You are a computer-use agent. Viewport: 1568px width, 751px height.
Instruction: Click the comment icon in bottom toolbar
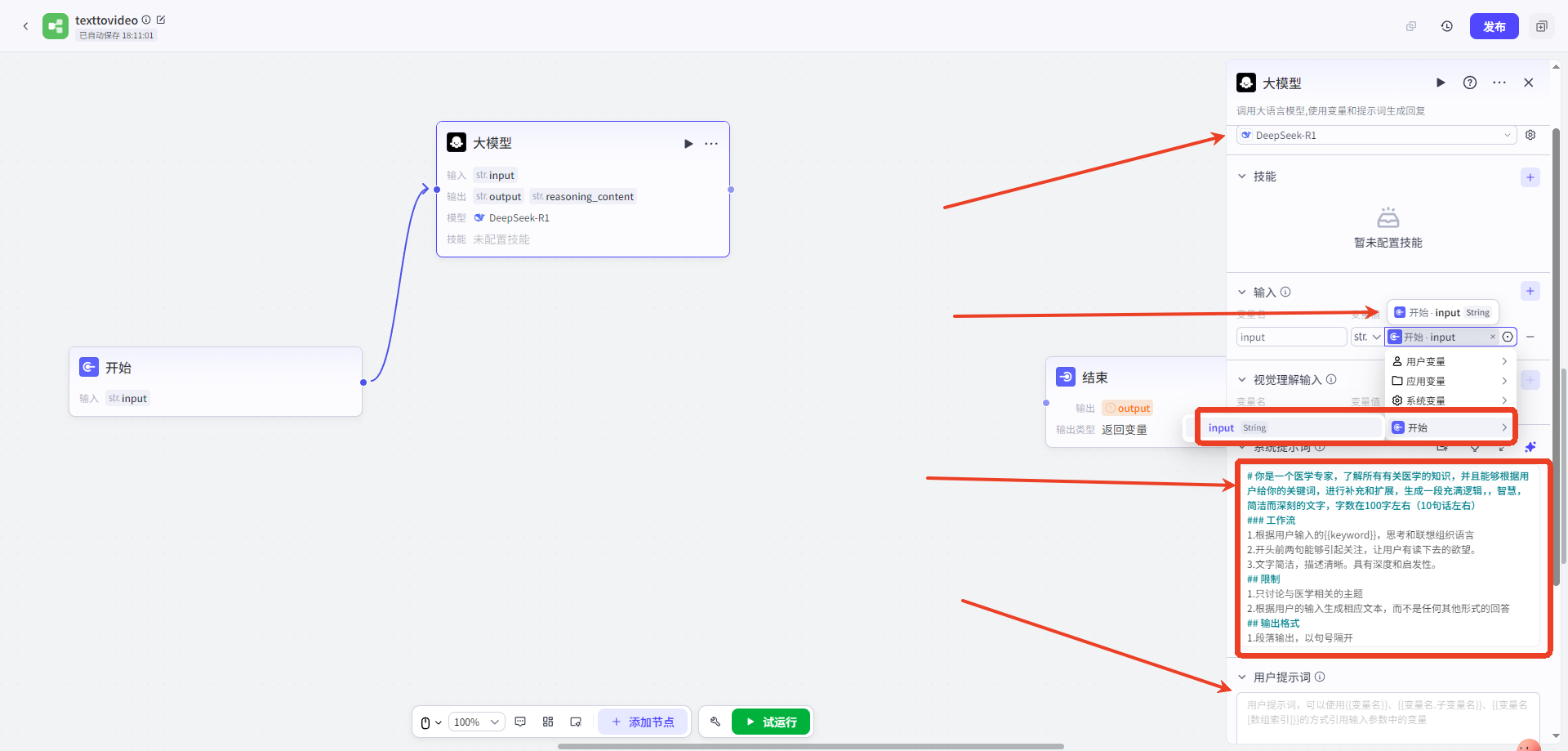click(x=520, y=722)
